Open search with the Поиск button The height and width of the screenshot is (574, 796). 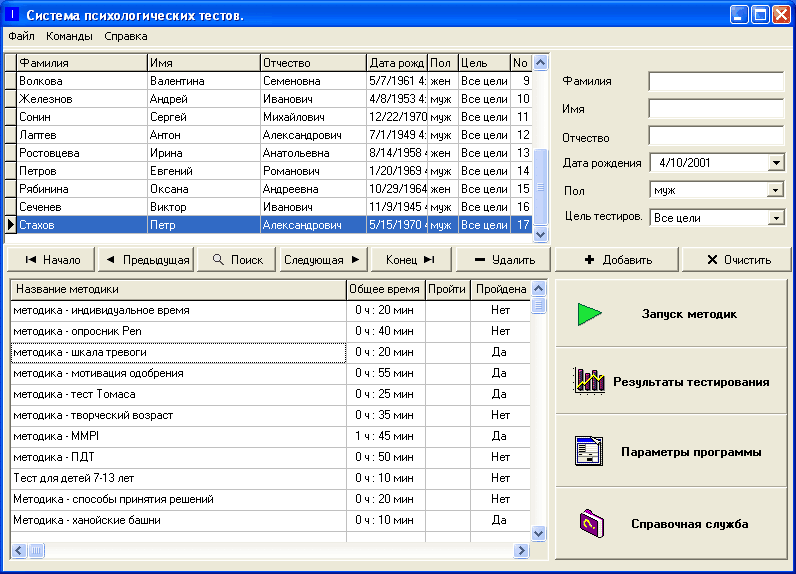[237, 260]
